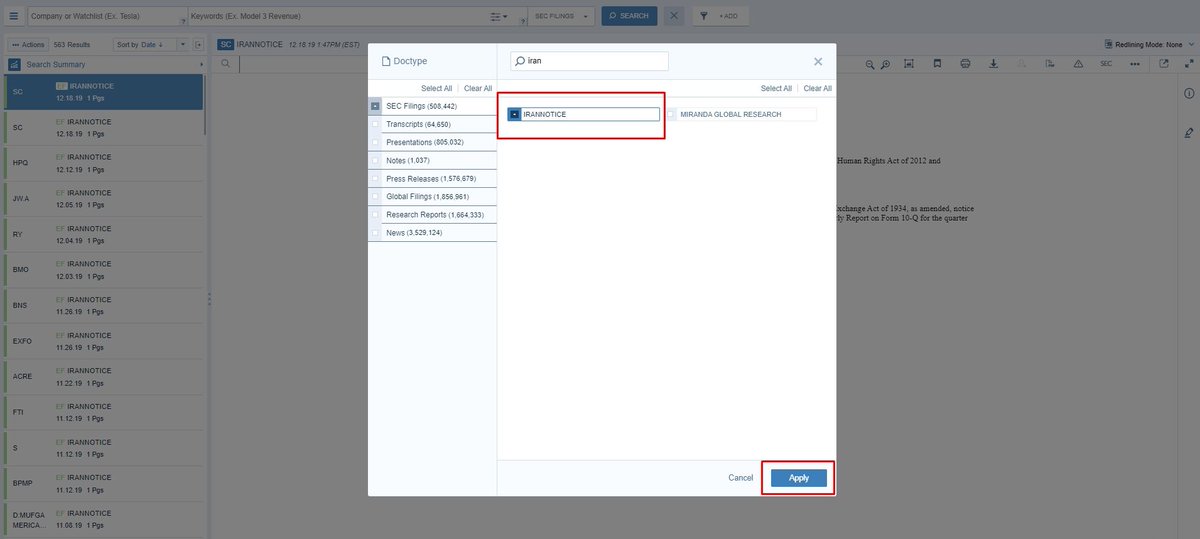Open the SEC source link icon

pyautogui.click(x=1106, y=64)
